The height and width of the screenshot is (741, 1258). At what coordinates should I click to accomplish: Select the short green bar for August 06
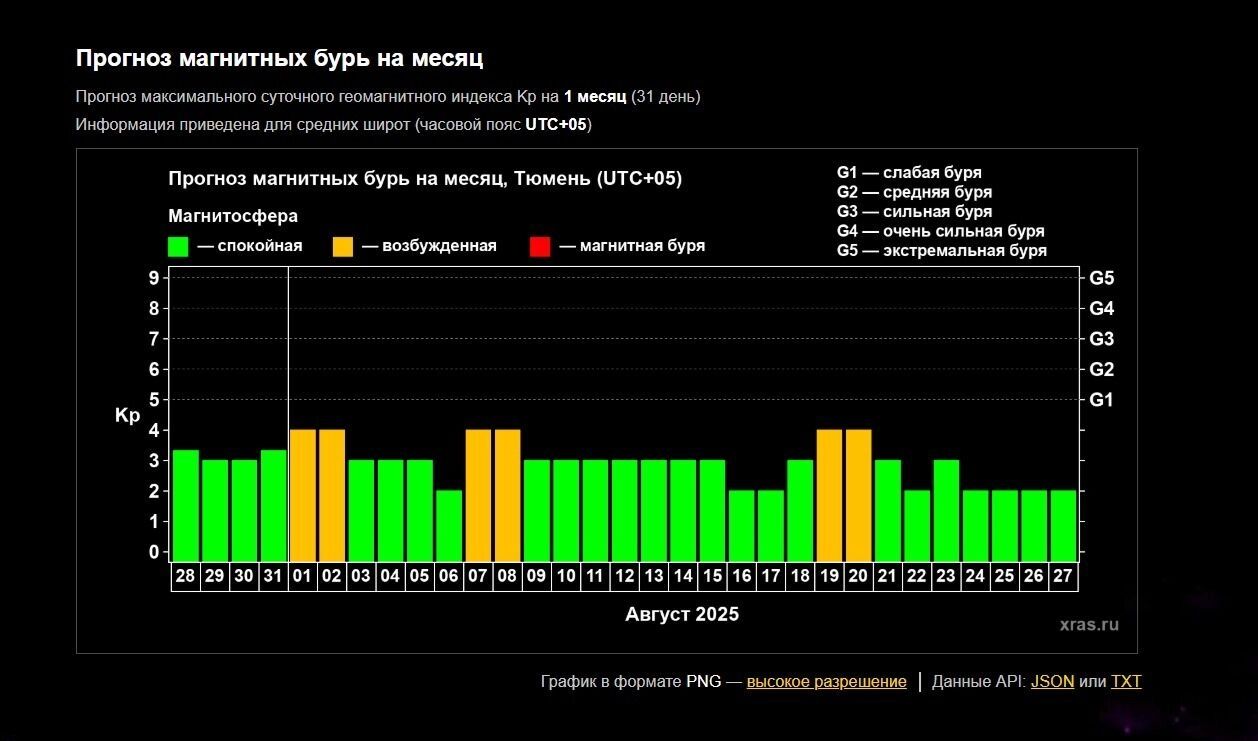point(449,525)
